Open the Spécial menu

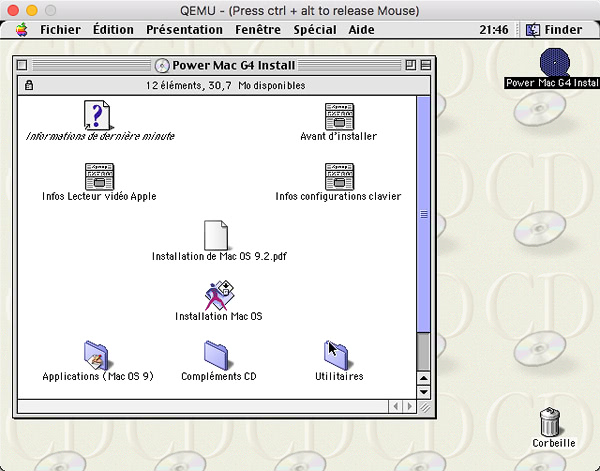315,29
